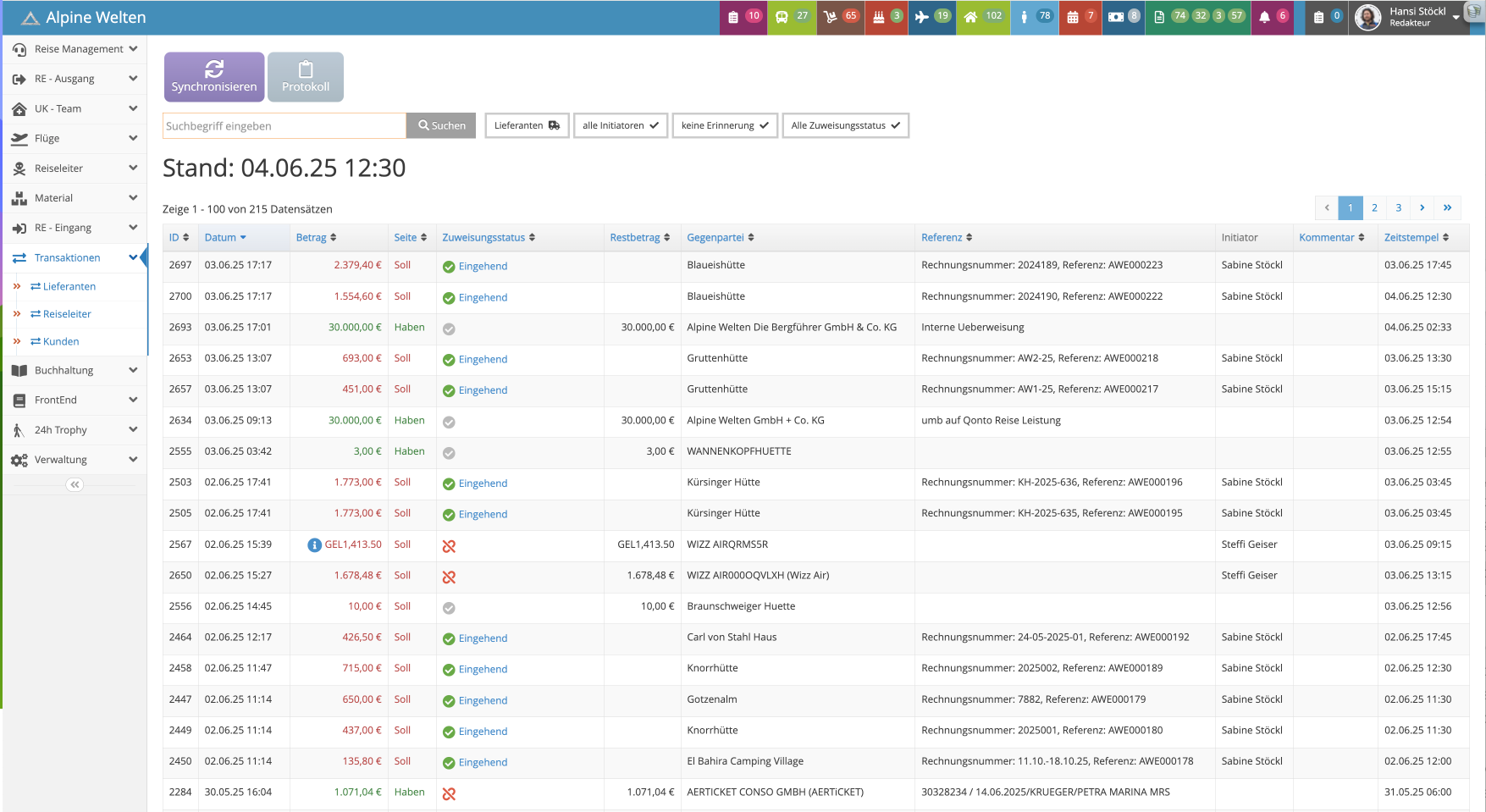Click the airplane icon in top bar
The height and width of the screenshot is (812, 1486).
point(922,17)
